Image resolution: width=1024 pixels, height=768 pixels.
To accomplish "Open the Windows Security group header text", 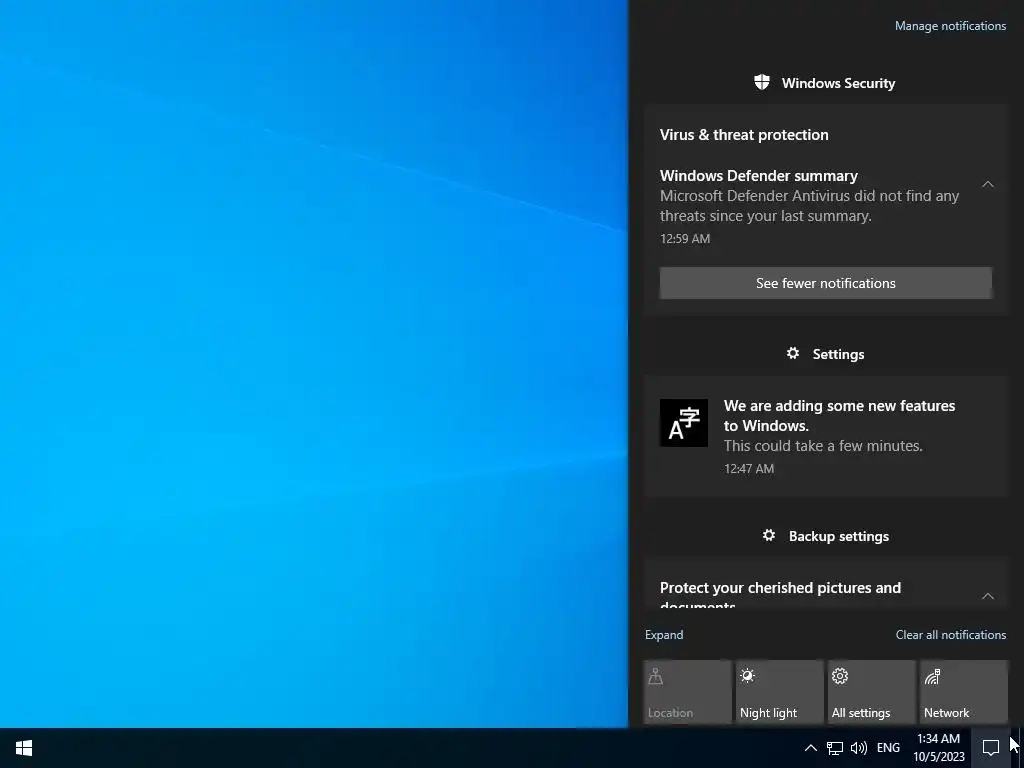I will tap(838, 83).
